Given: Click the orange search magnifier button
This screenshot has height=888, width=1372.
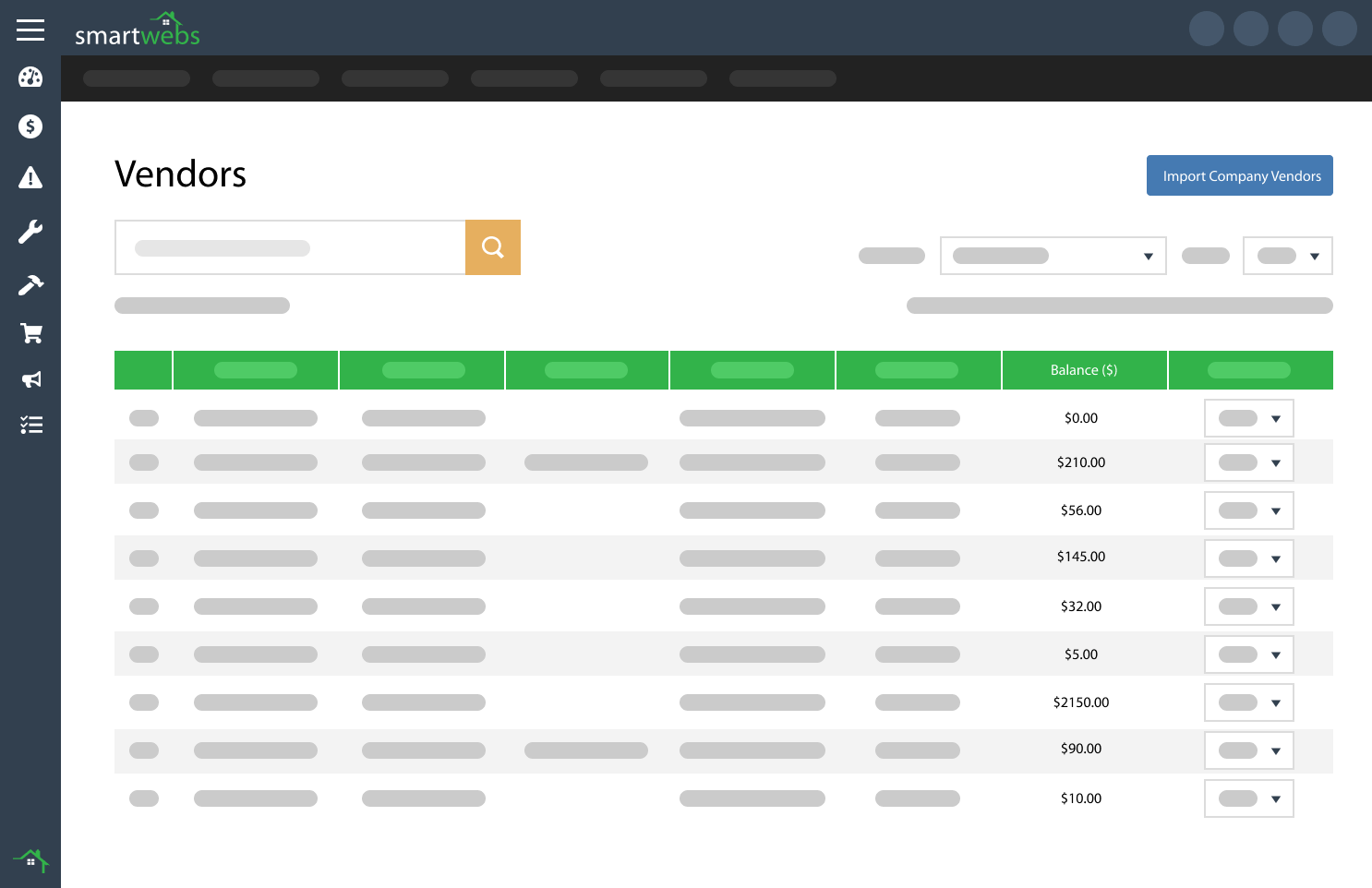Looking at the screenshot, I should pyautogui.click(x=493, y=247).
